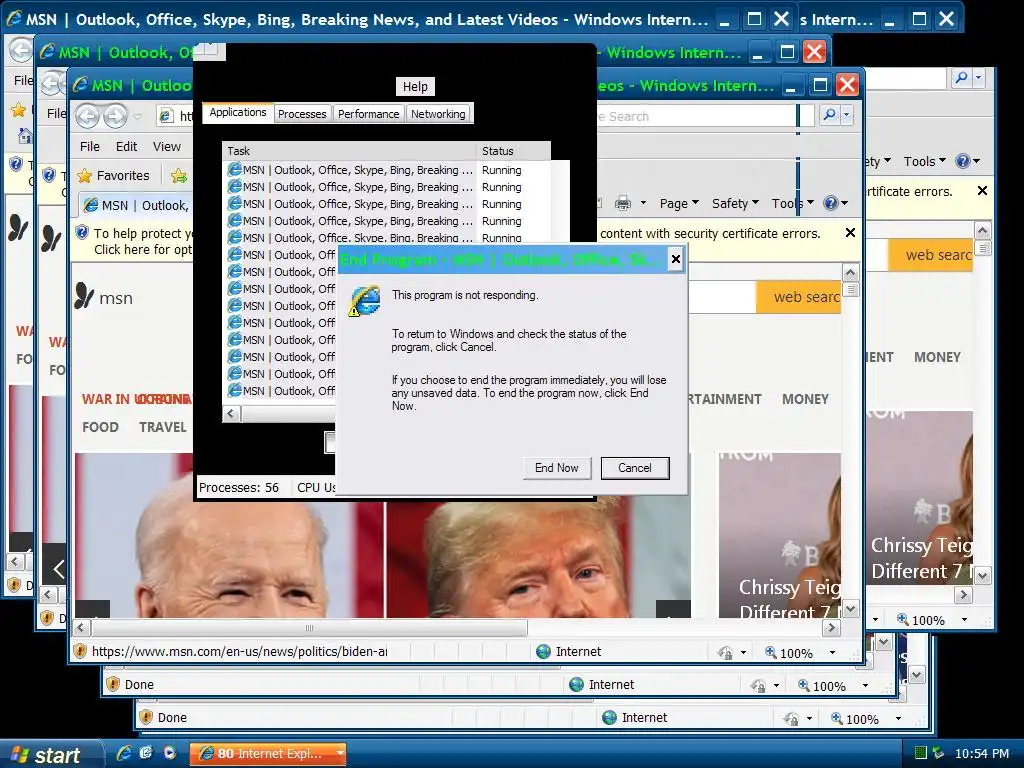Select MSN Outlook page tab in front window
Viewport: 1024px width, 768px height.
pos(136,205)
